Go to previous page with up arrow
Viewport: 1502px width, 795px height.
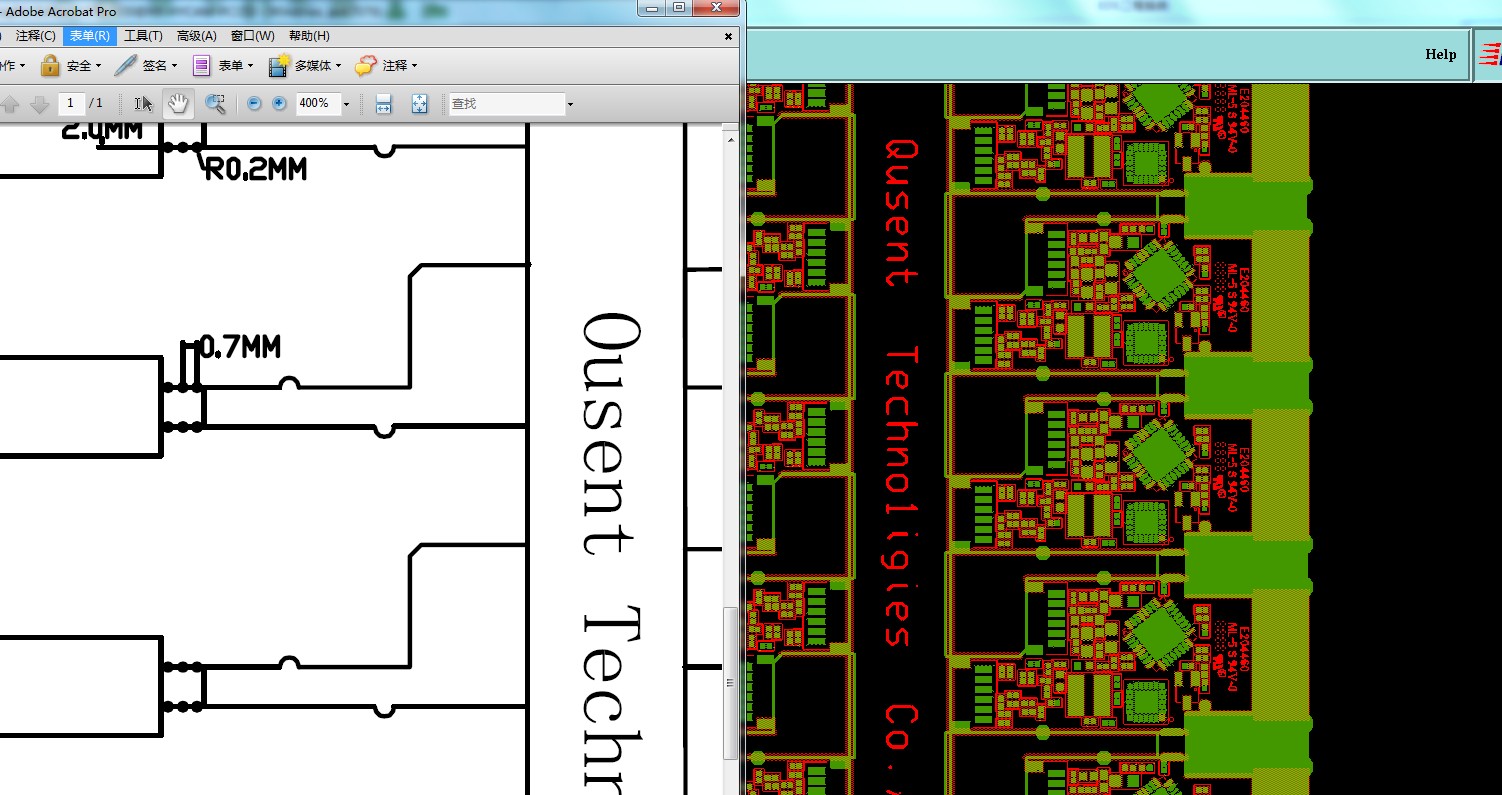click(x=11, y=104)
